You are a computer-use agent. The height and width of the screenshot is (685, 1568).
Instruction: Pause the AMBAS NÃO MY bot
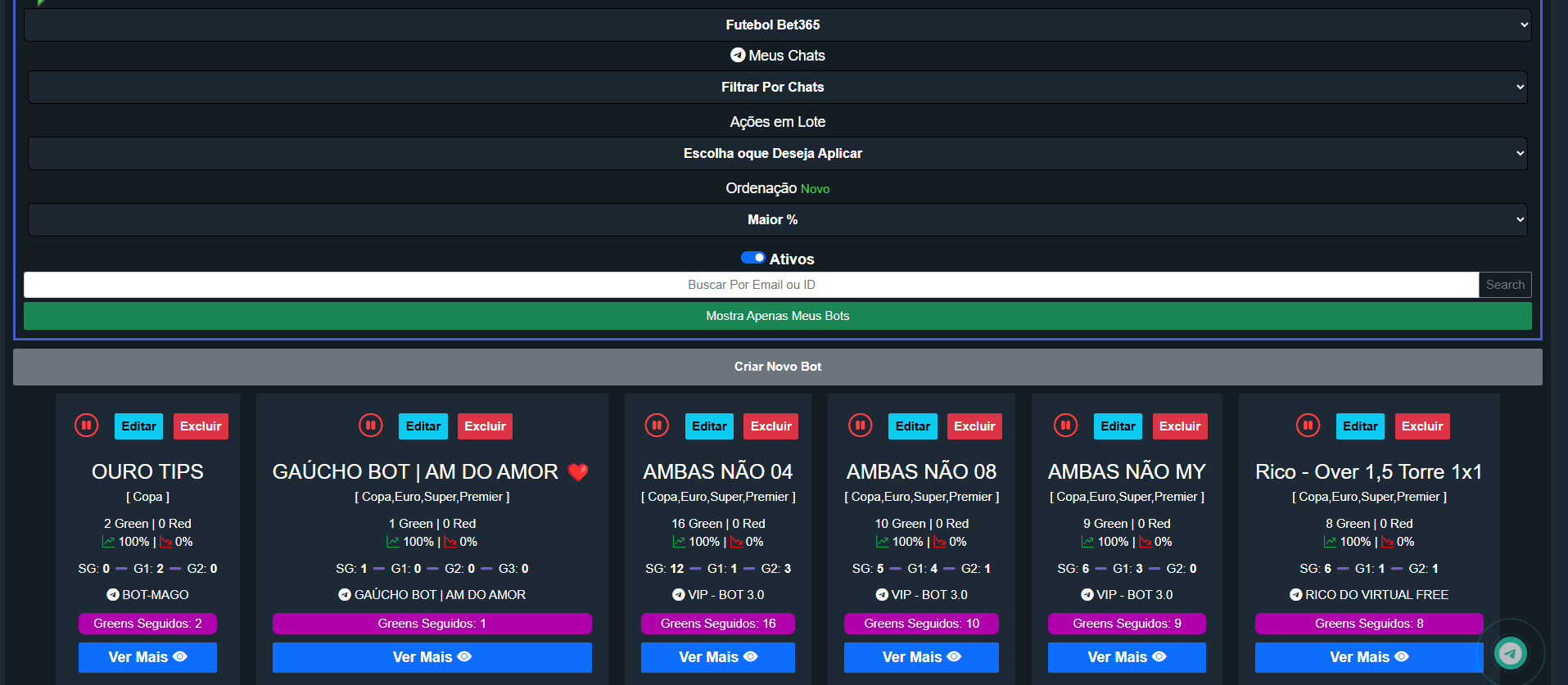point(1065,426)
